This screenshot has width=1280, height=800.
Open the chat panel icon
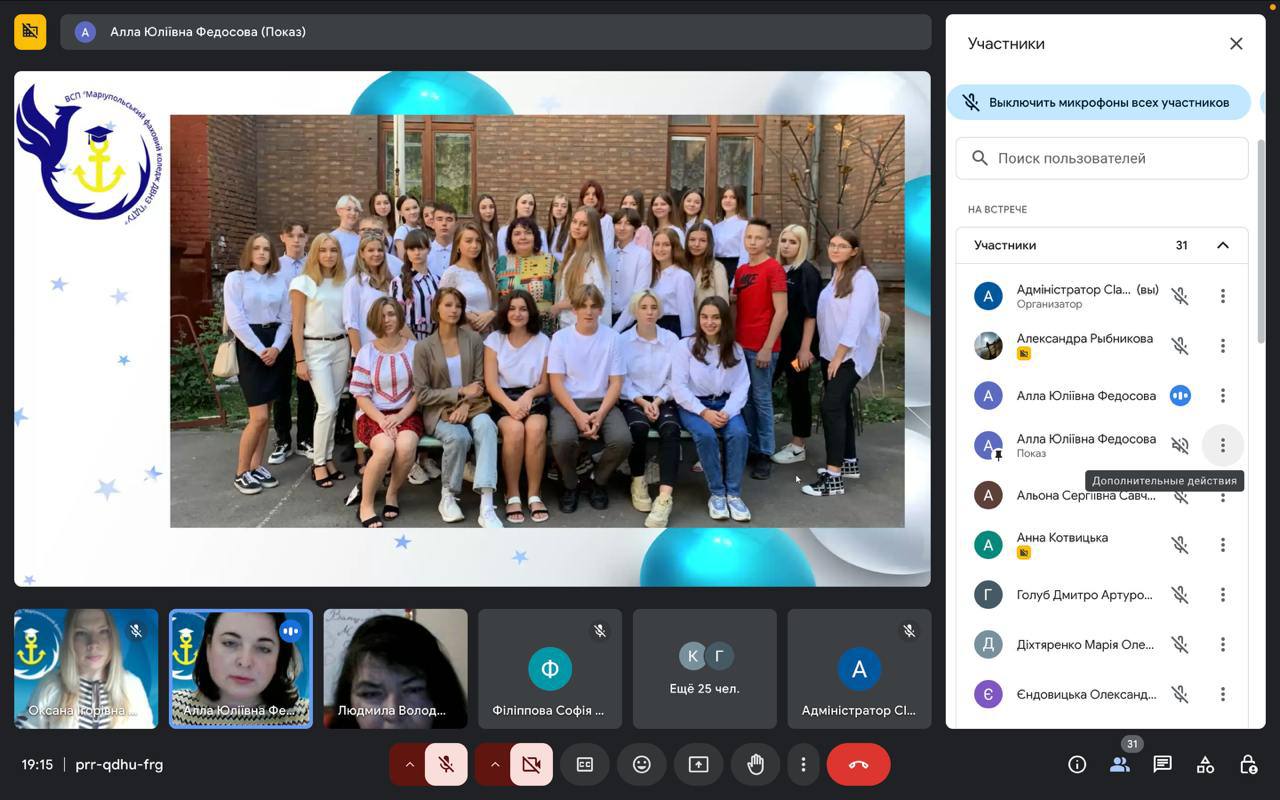pos(1162,764)
